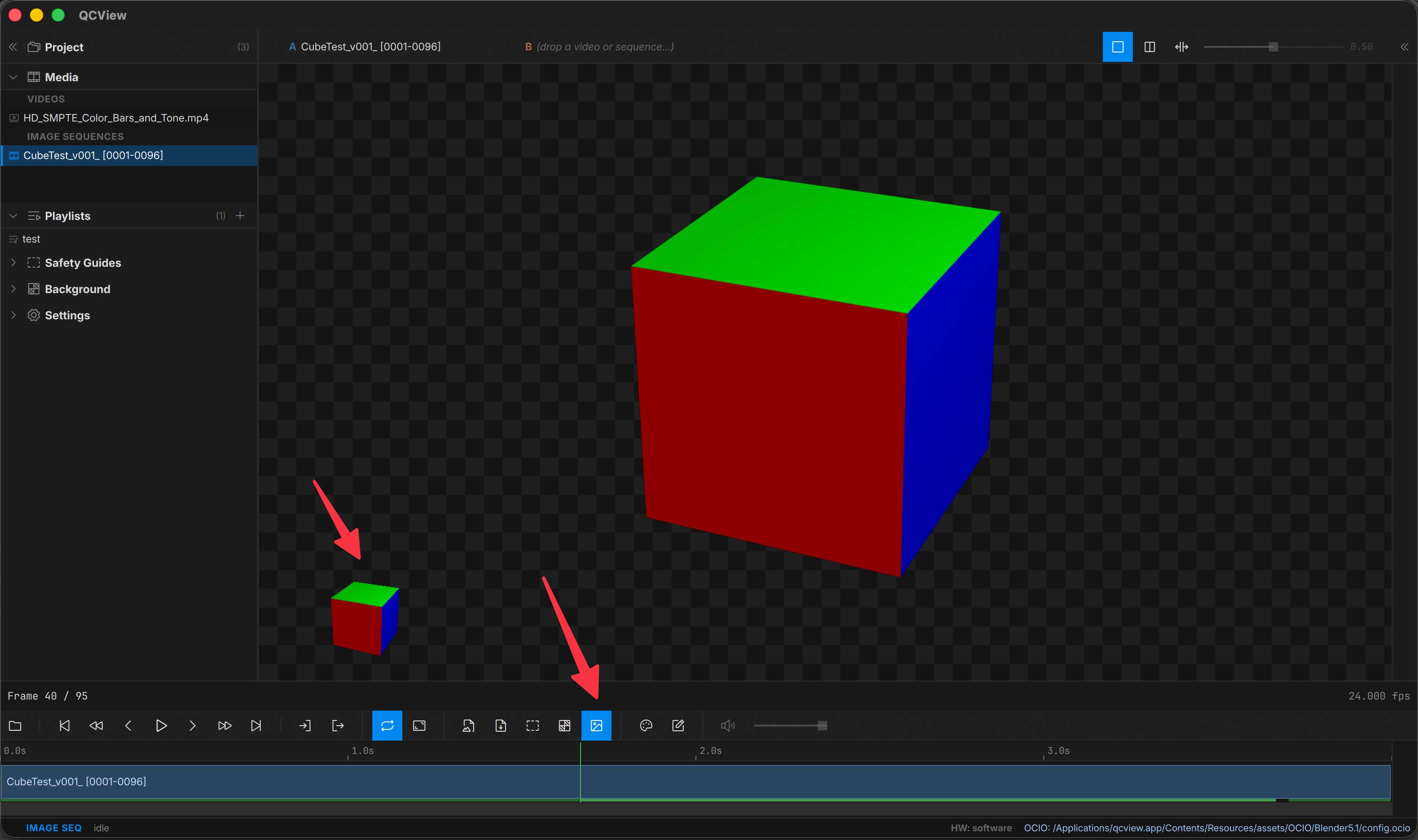Open the 'test' playlist
The height and width of the screenshot is (840, 1418).
point(129,239)
